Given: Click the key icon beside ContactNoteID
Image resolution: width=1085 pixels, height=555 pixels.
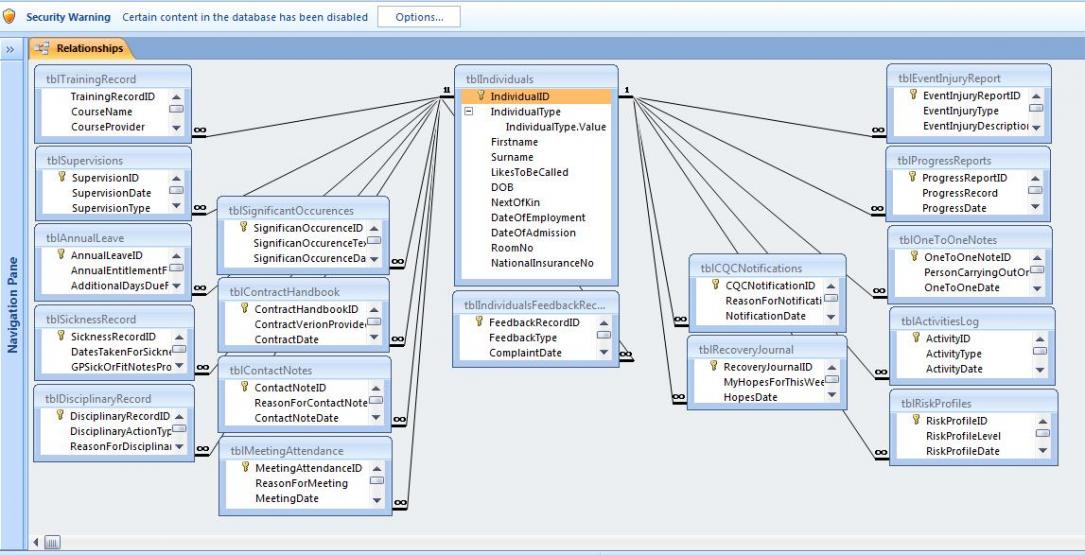Looking at the screenshot, I should click(x=244, y=387).
